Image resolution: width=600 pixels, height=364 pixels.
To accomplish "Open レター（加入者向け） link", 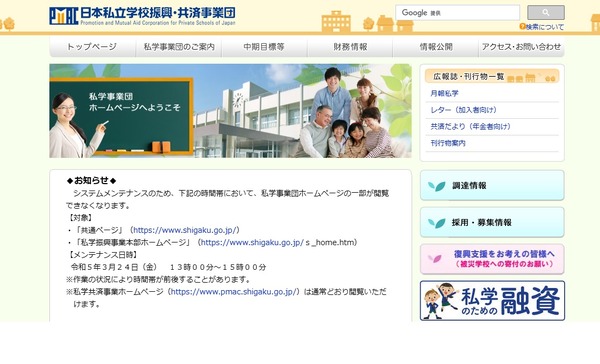I will click(463, 110).
